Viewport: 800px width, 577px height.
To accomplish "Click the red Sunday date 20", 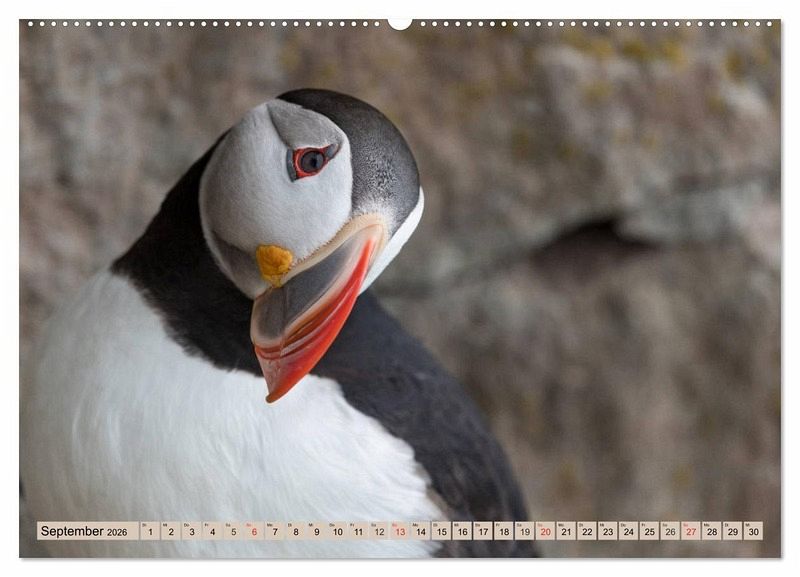I will [546, 531].
